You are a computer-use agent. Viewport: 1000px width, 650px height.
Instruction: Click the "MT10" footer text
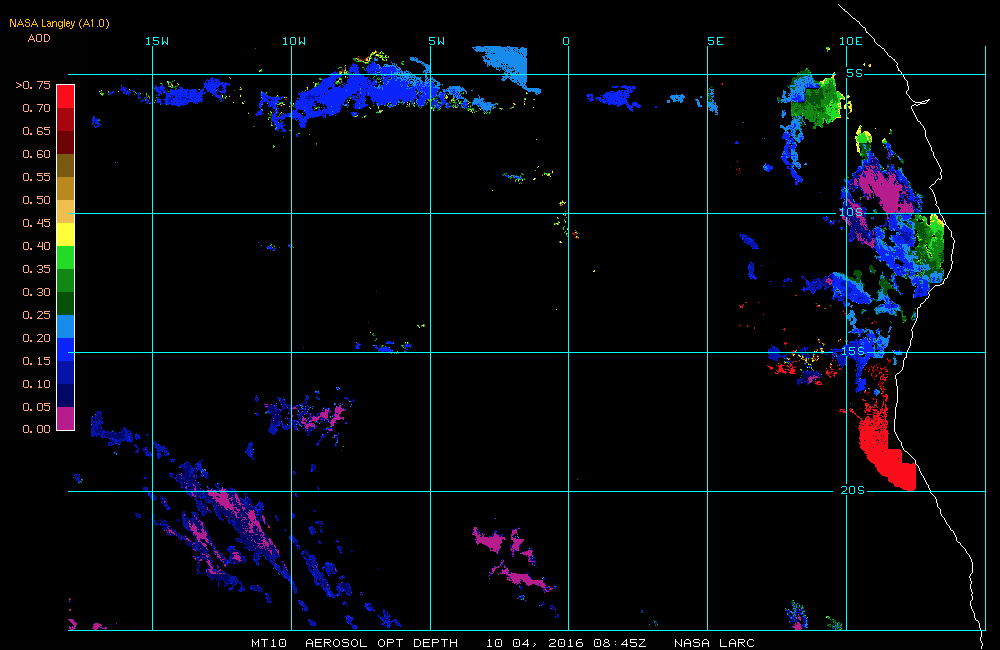269,643
